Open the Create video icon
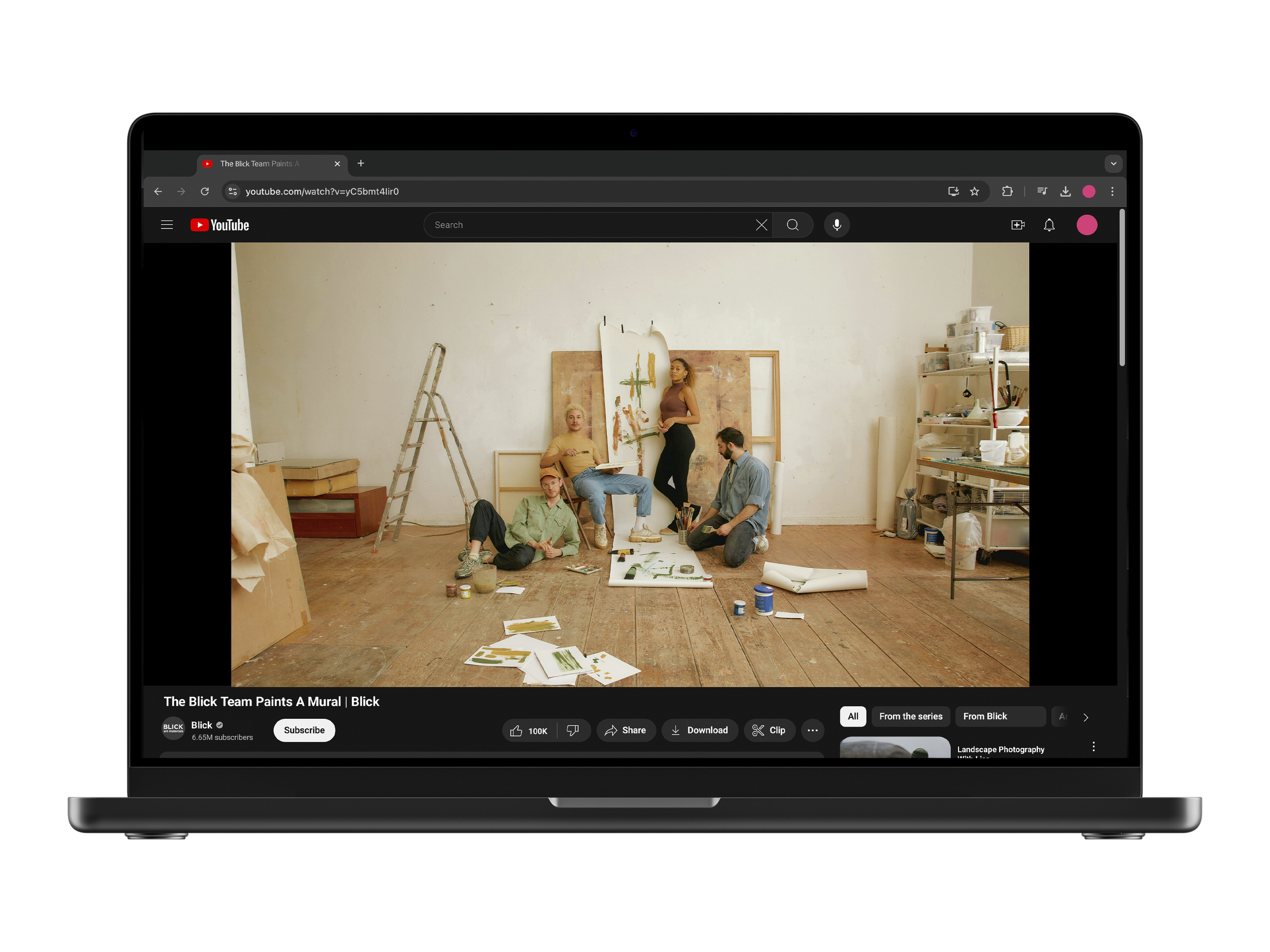Viewport: 1270px width, 952px height. pos(1018,225)
